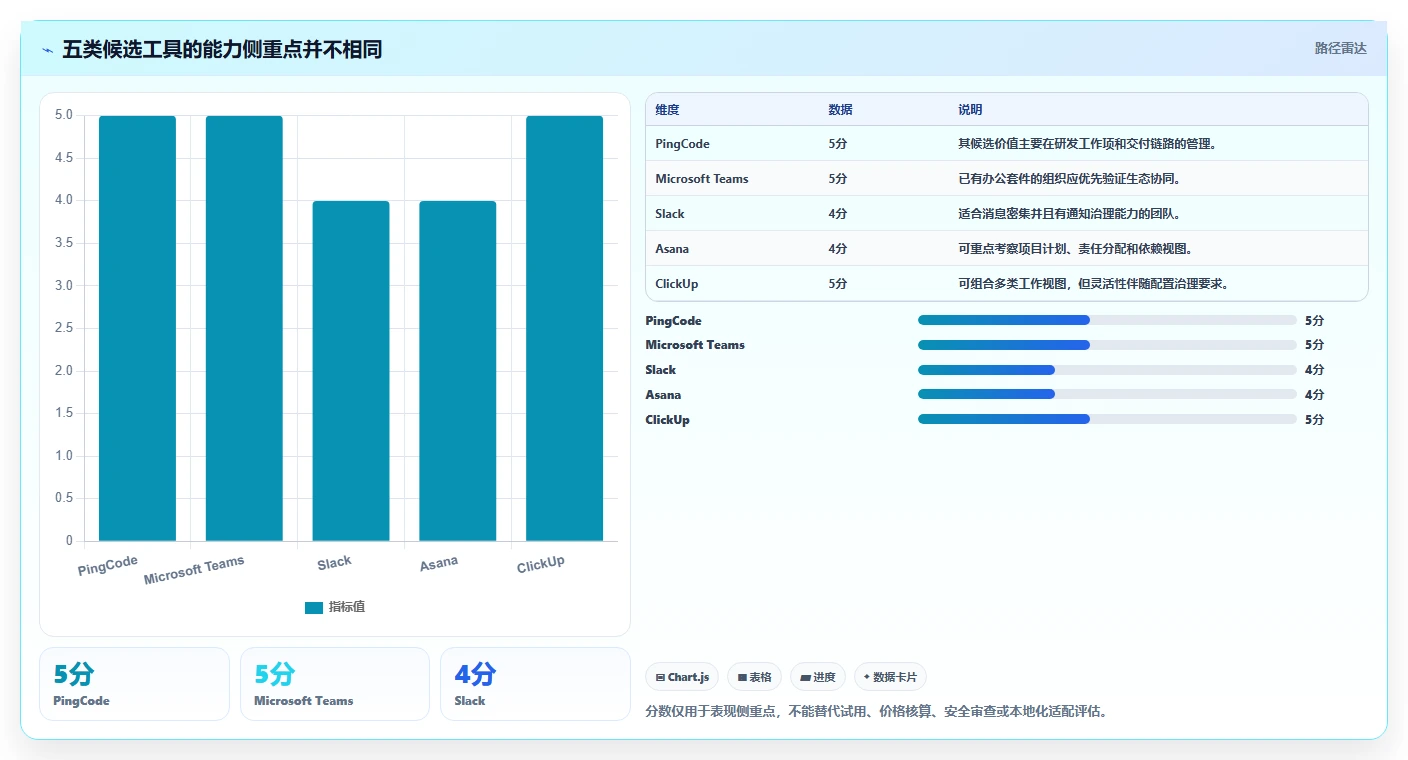The height and width of the screenshot is (760, 1408).
Task: Click the 5.0 y-axis tick label
Action: click(x=64, y=115)
